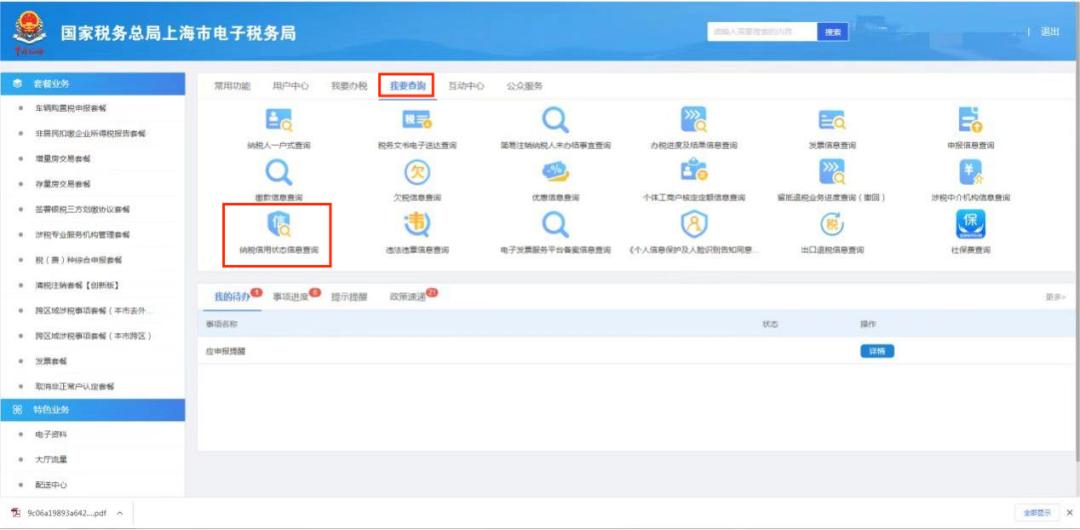Open 欠税信息查询 icon
This screenshot has height=530, width=1080.
417,172
